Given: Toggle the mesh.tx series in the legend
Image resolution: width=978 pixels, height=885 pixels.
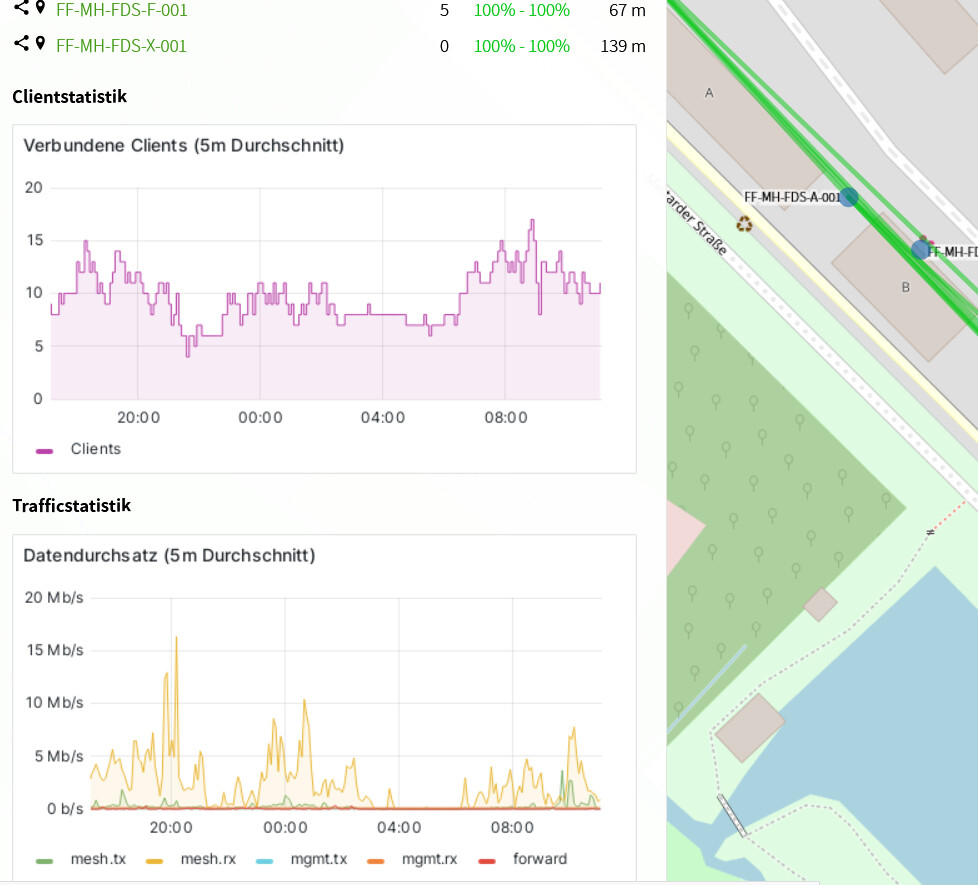Looking at the screenshot, I should click(x=97, y=859).
